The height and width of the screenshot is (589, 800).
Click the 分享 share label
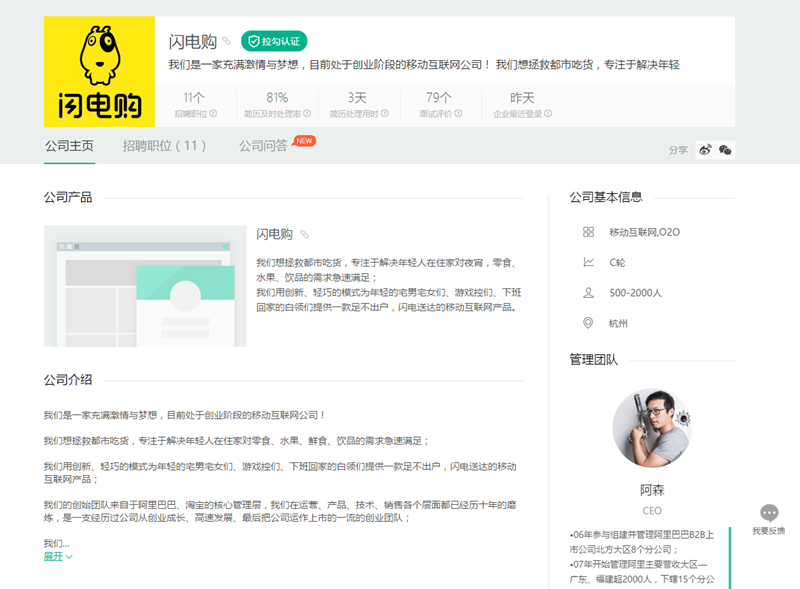(678, 150)
